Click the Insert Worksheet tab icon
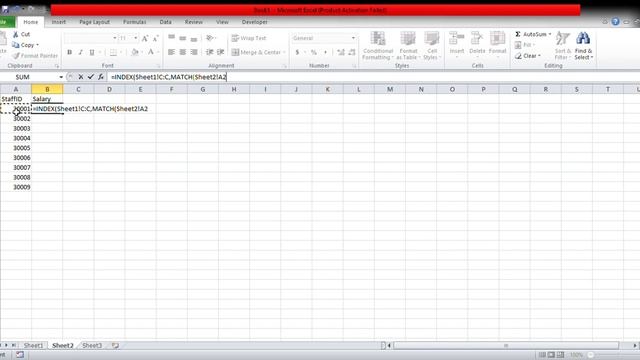 click(x=116, y=345)
